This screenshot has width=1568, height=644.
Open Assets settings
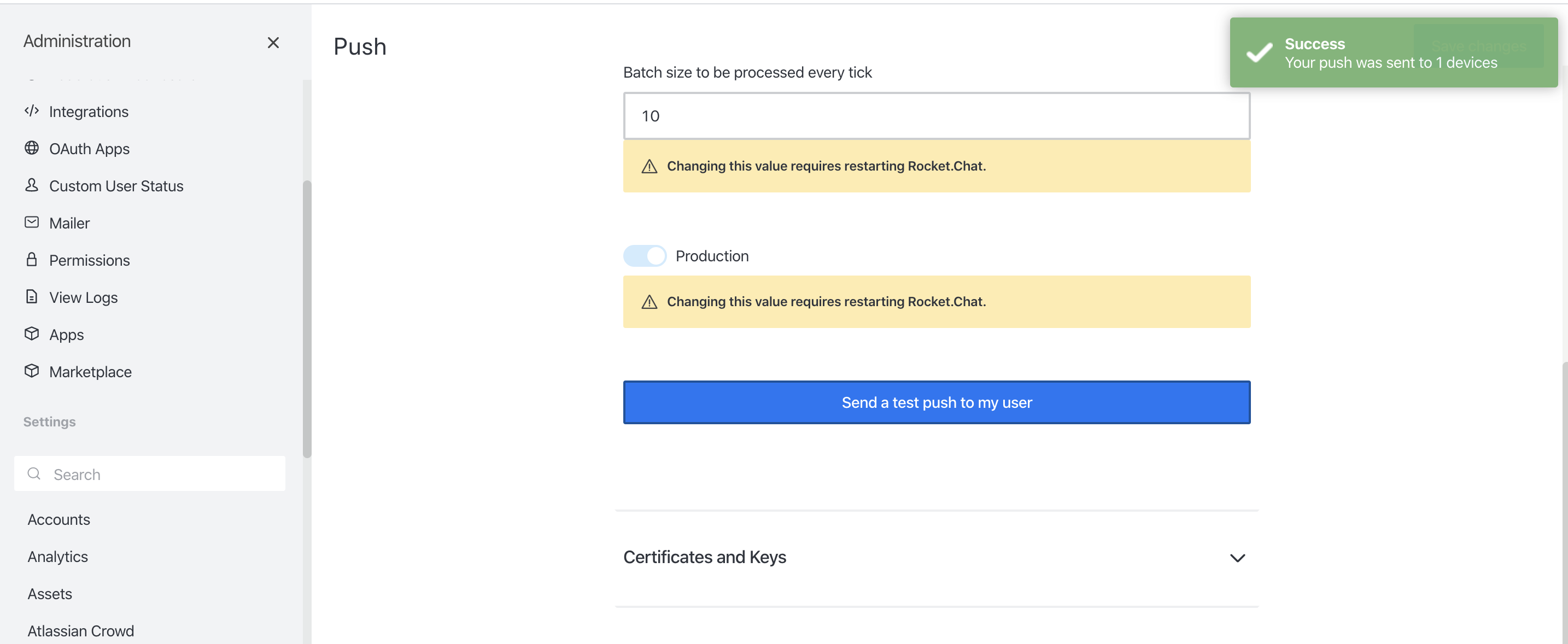[49, 594]
